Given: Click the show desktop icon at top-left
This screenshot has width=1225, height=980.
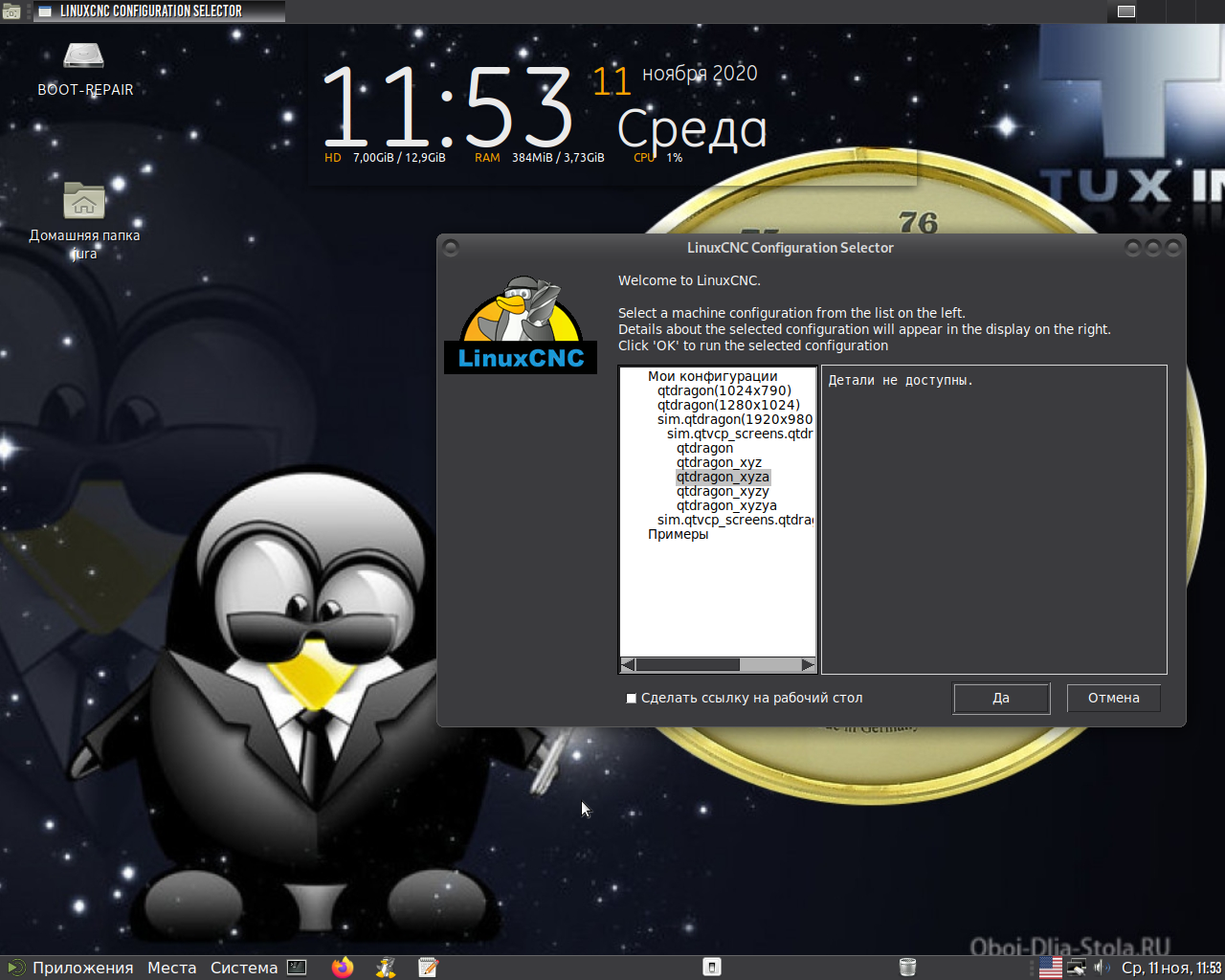Looking at the screenshot, I should [x=11, y=11].
